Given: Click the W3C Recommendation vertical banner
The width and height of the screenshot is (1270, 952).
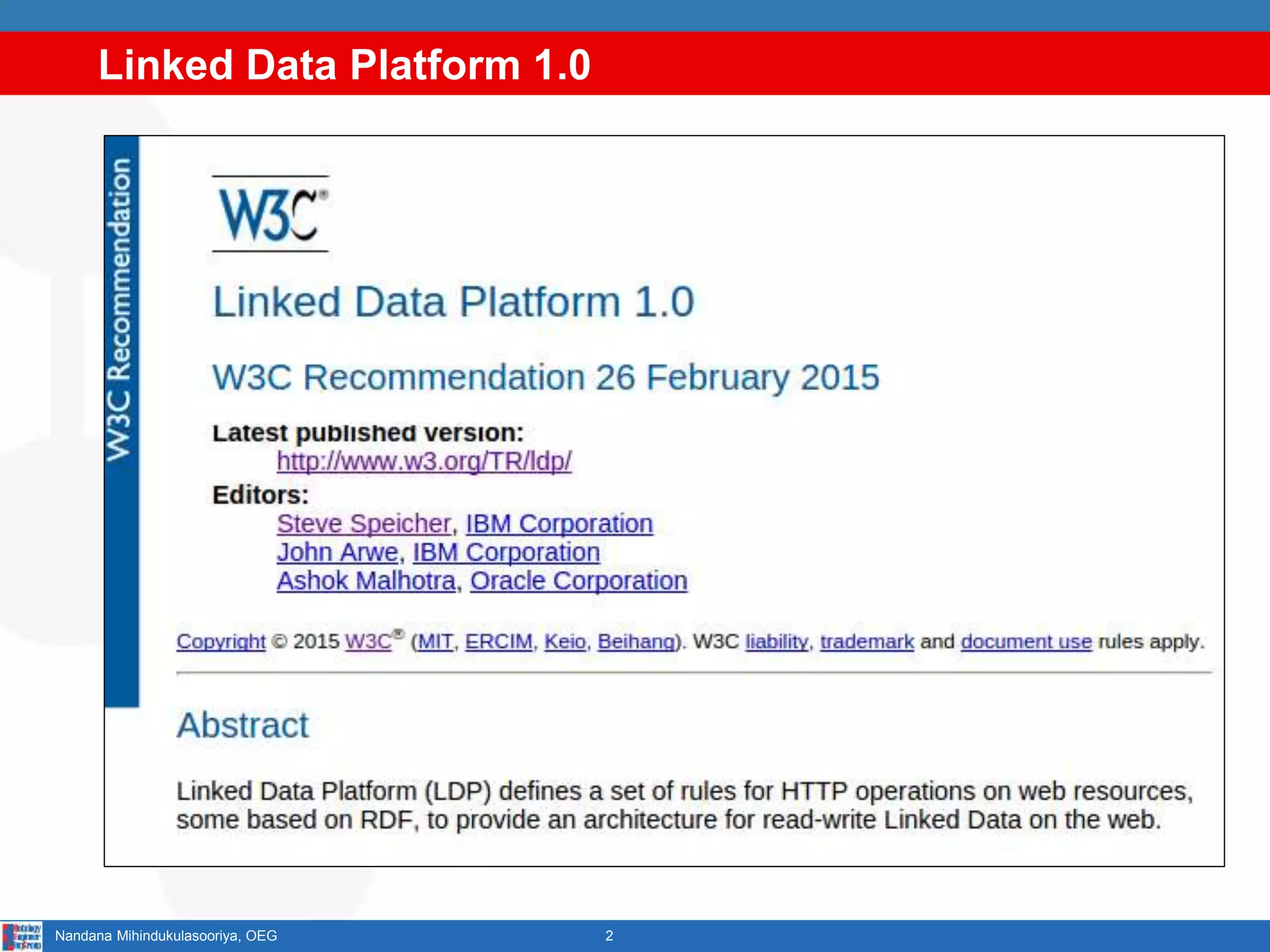Looking at the screenshot, I should pyautogui.click(x=121, y=310).
